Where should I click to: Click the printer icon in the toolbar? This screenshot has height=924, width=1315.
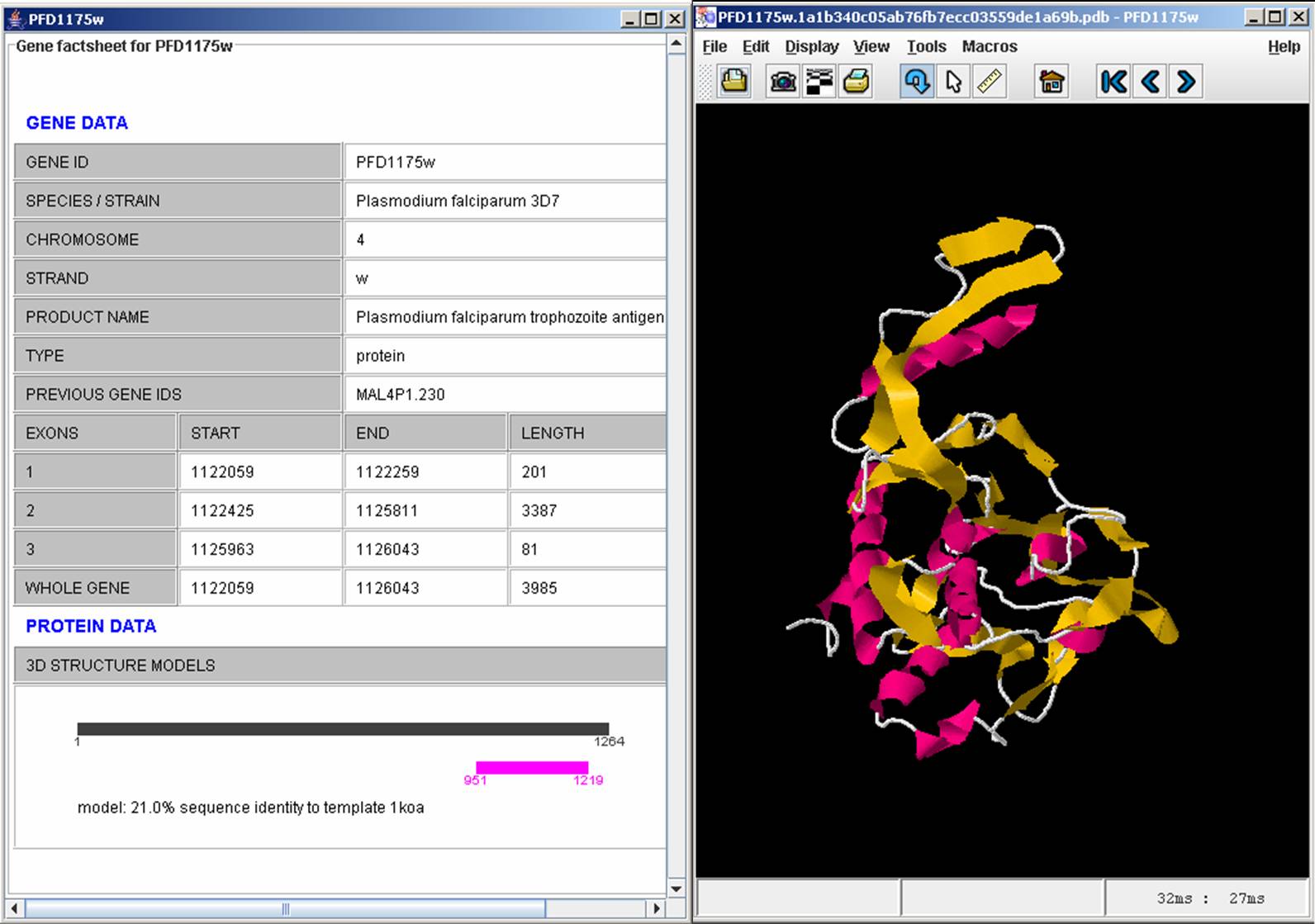[857, 82]
